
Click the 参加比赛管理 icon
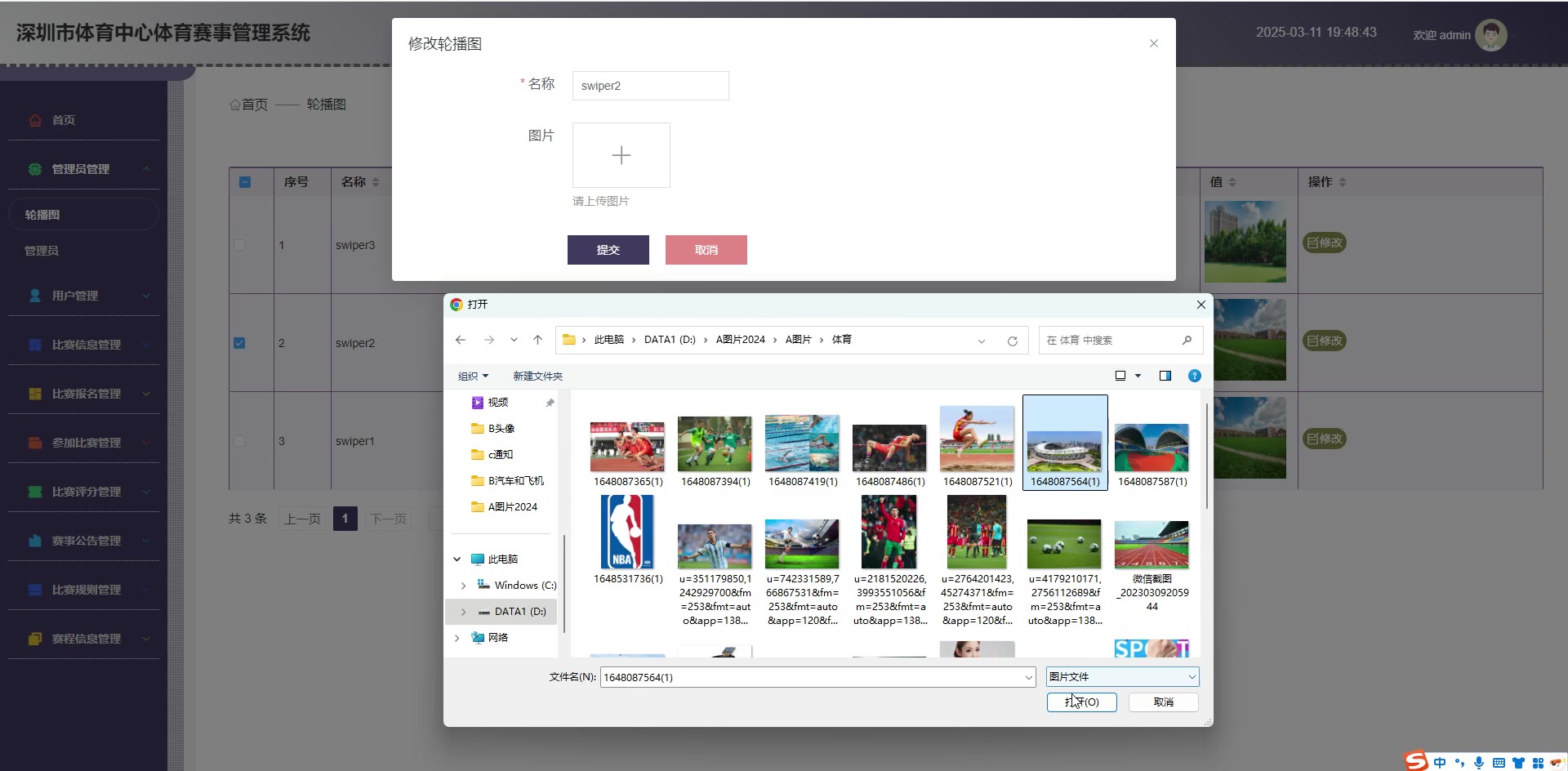(35, 443)
